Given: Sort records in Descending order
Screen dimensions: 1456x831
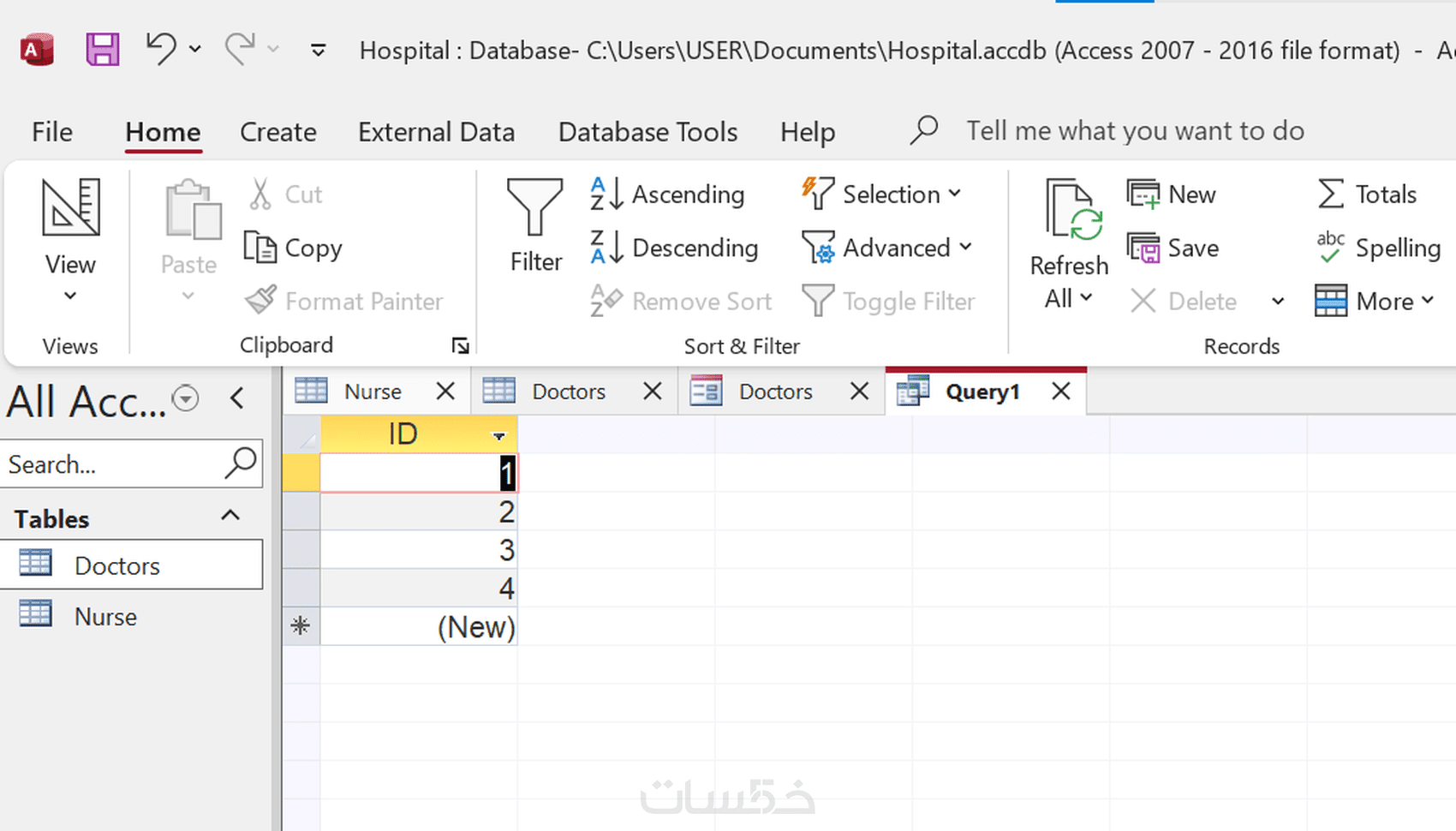Looking at the screenshot, I should [x=675, y=248].
